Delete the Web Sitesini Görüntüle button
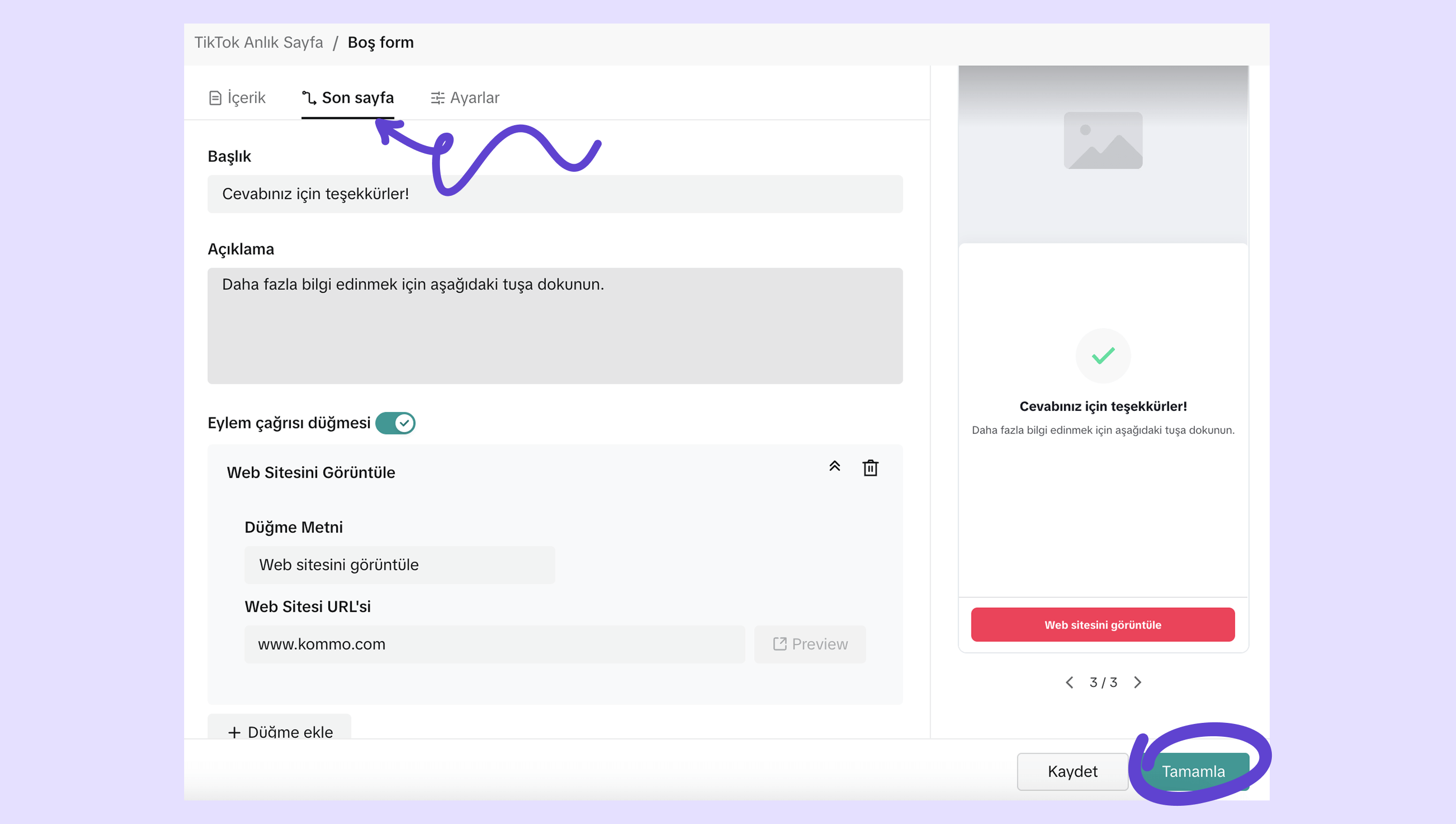The height and width of the screenshot is (824, 1456). click(x=870, y=468)
